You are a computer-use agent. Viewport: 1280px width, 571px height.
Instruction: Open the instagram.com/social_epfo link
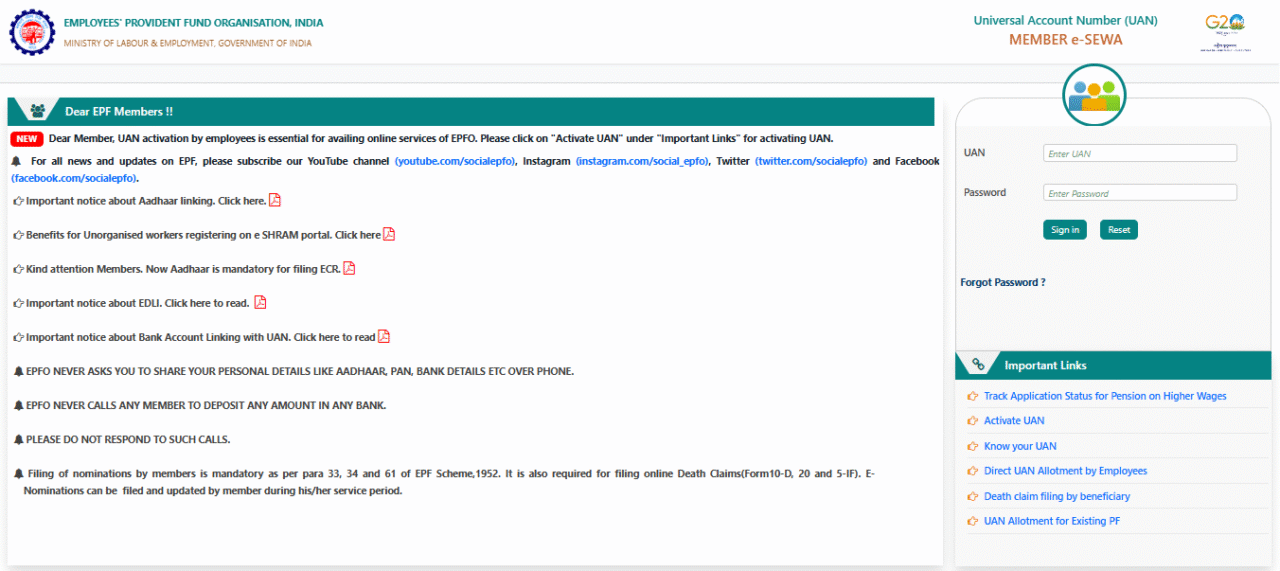coord(642,161)
